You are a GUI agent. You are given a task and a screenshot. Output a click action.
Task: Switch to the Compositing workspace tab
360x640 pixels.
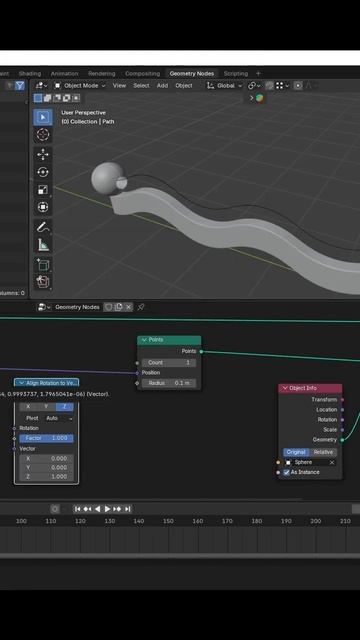pos(142,73)
